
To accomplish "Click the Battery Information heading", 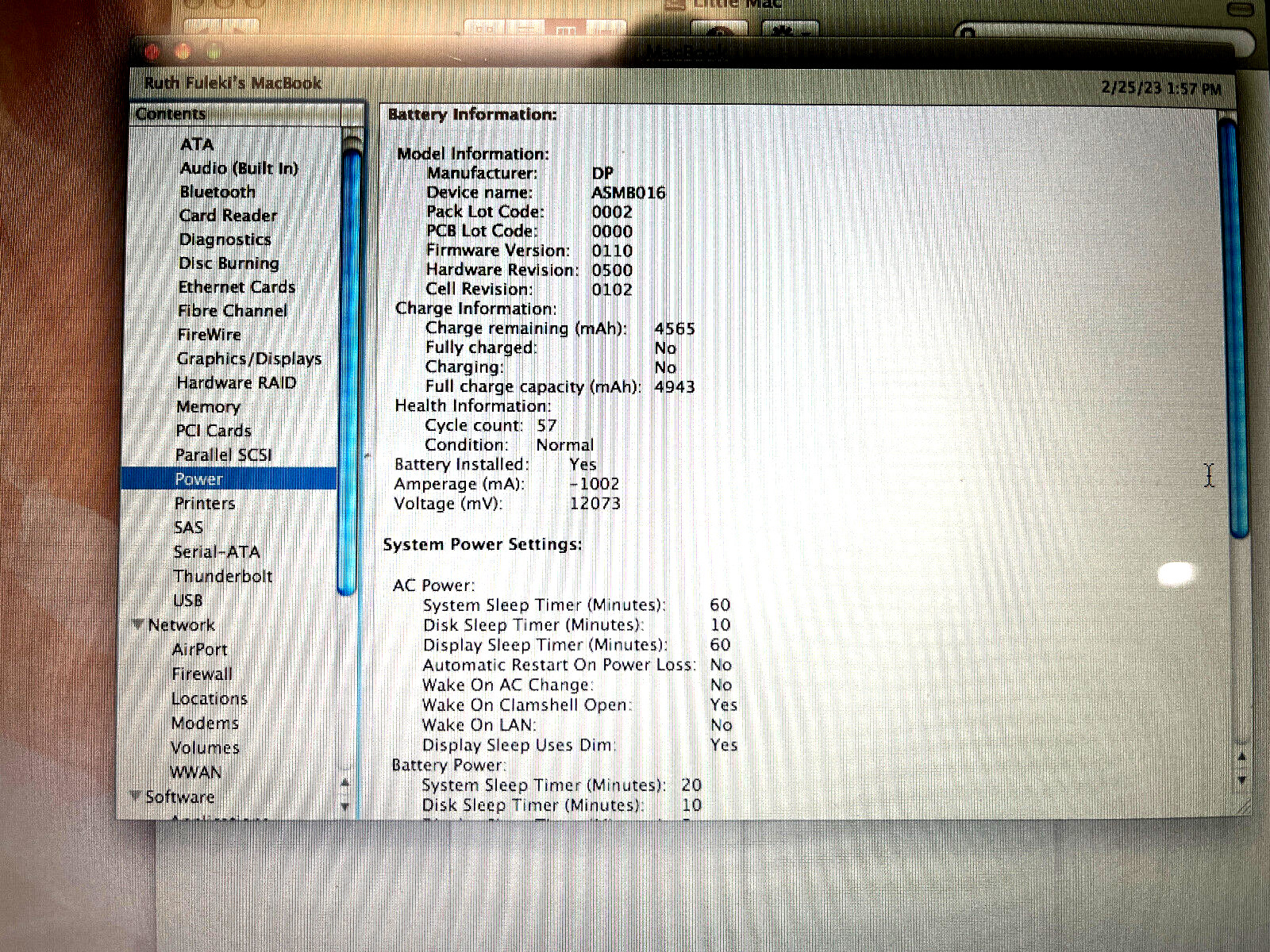I will pyautogui.click(x=472, y=114).
